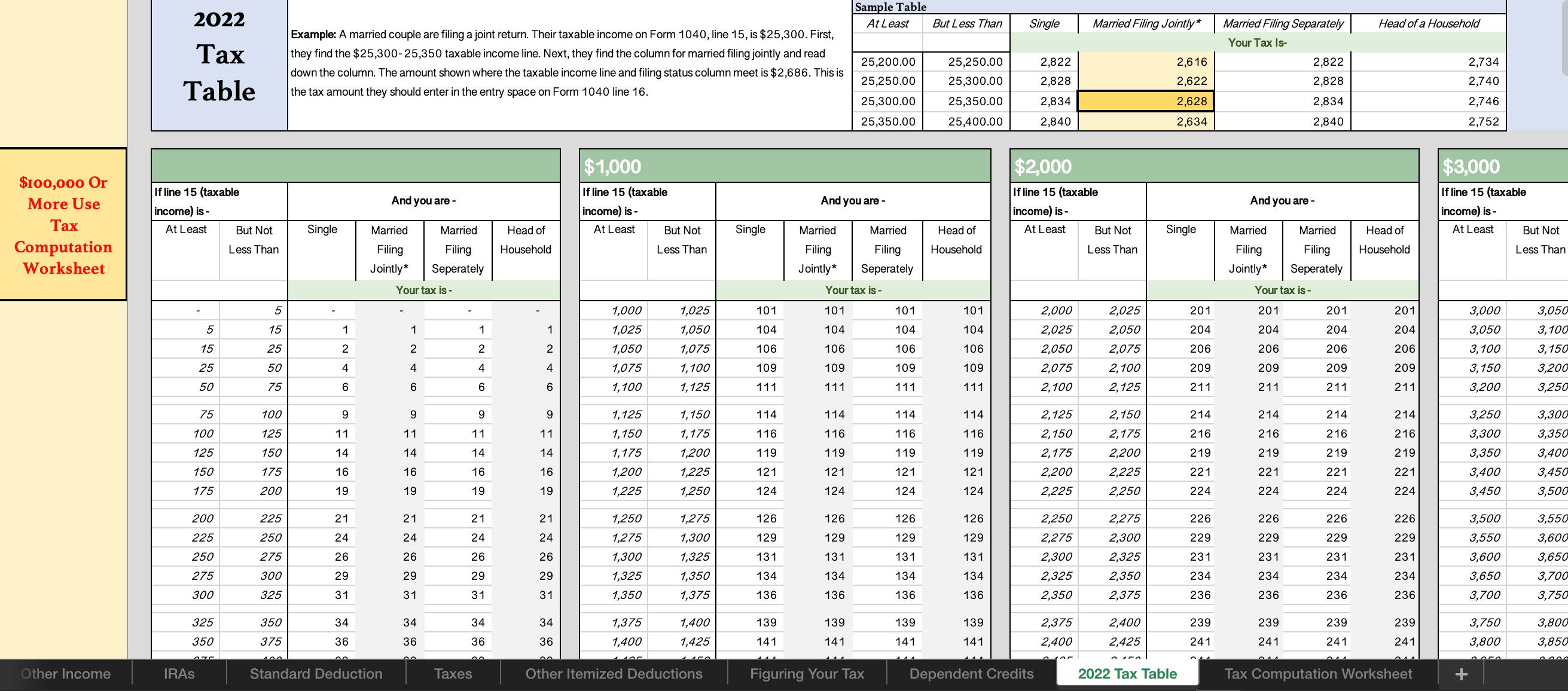Click the $100,000 Or More Use Tax Computation Worksheet note

[63, 226]
